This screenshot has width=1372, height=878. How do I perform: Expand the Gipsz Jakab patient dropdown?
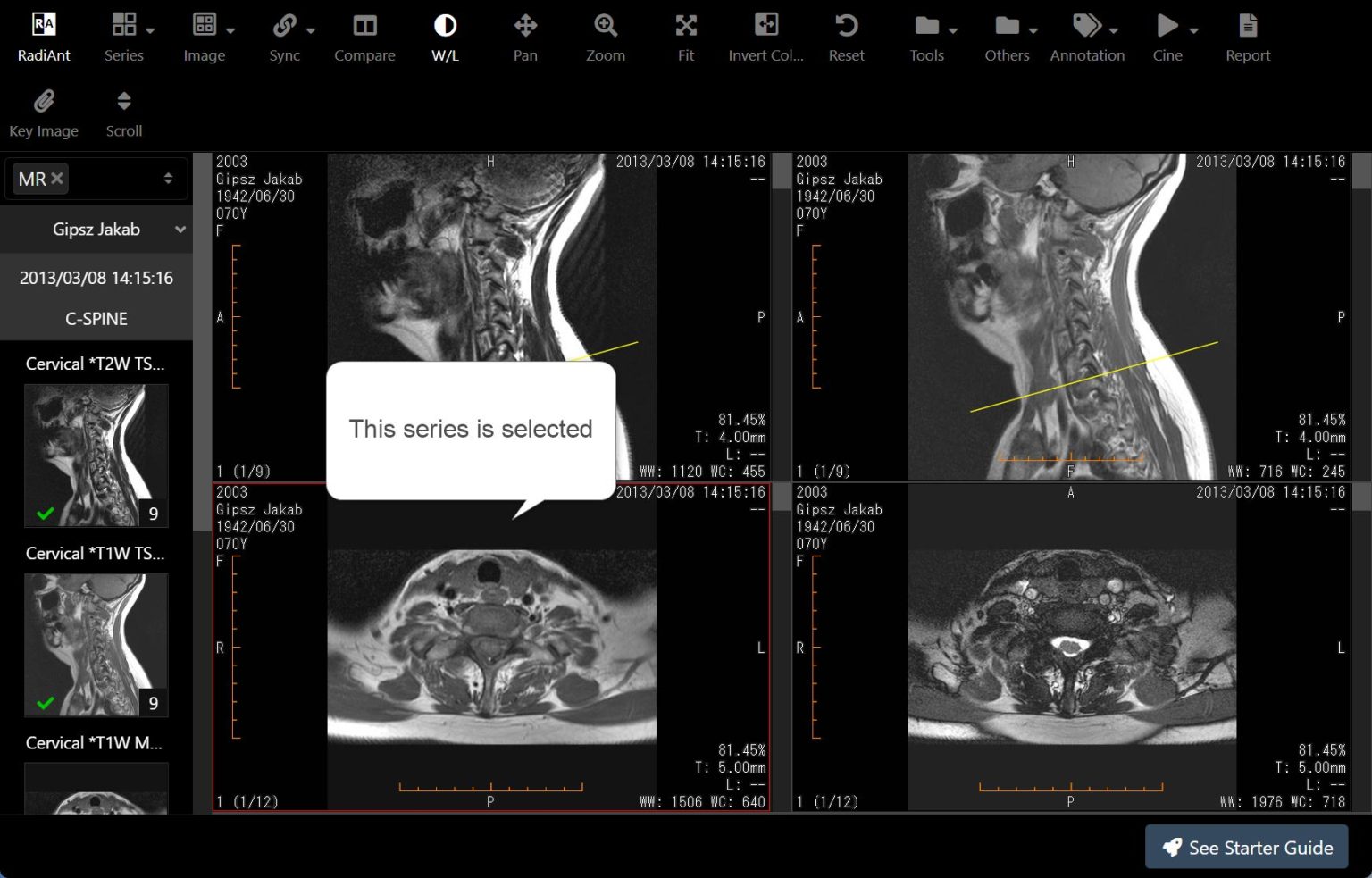coord(180,229)
